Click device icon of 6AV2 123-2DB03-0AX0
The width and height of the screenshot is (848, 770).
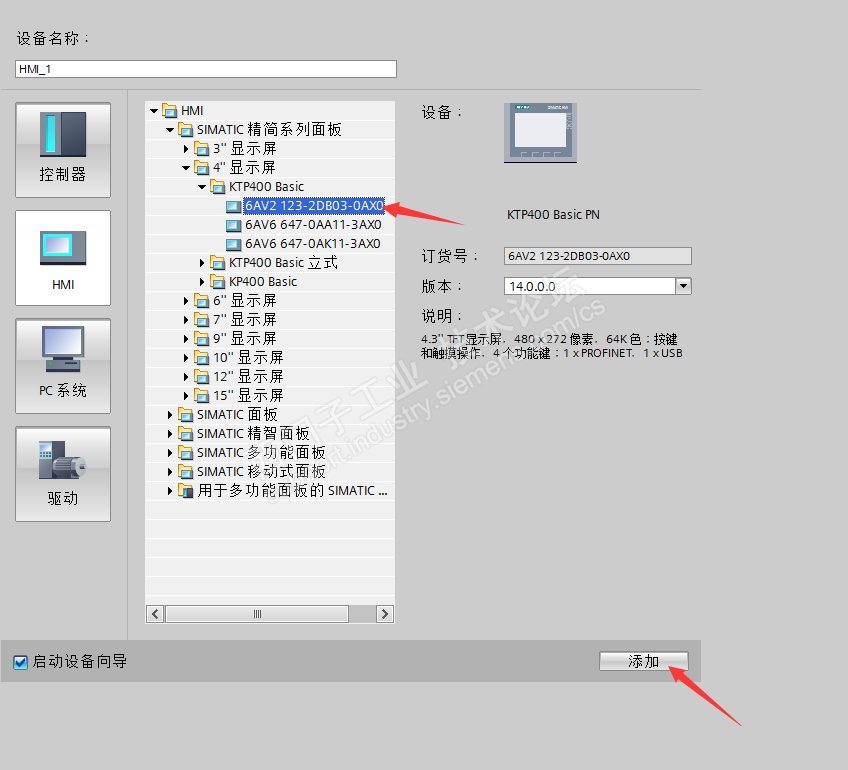pyautogui.click(x=233, y=206)
